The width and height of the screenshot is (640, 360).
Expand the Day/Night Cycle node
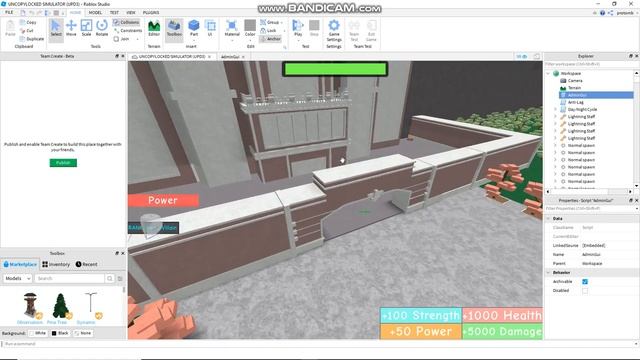pos(555,109)
